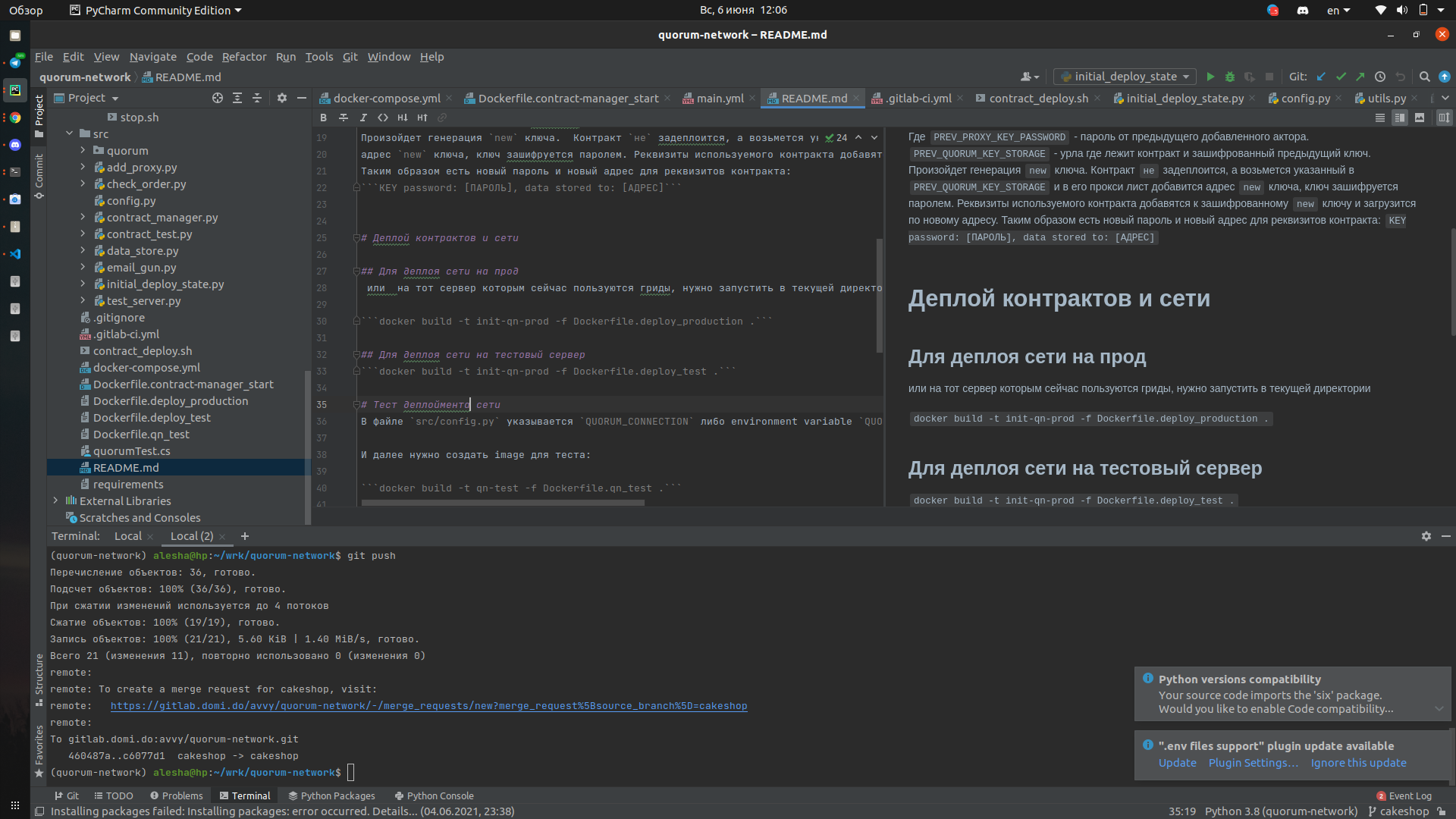The image size is (1456, 819).
Task: Insert inline code with the brackets icon
Action: (x=383, y=118)
